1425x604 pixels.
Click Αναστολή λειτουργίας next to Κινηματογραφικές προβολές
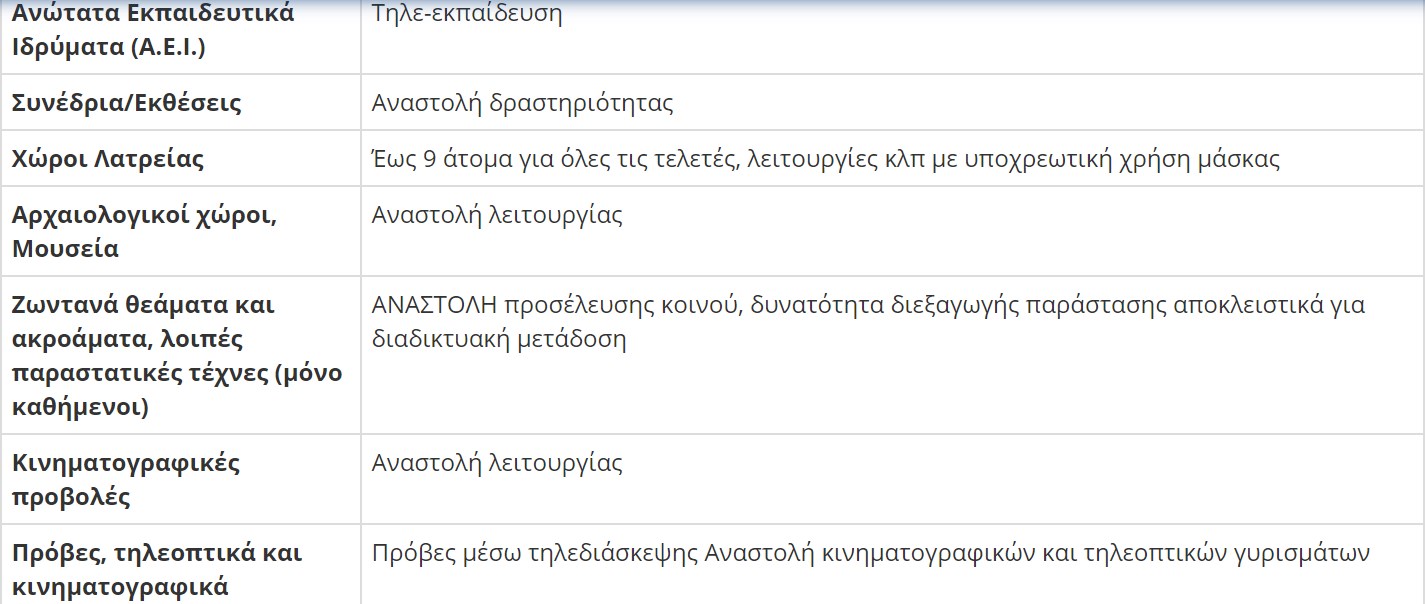click(x=497, y=463)
